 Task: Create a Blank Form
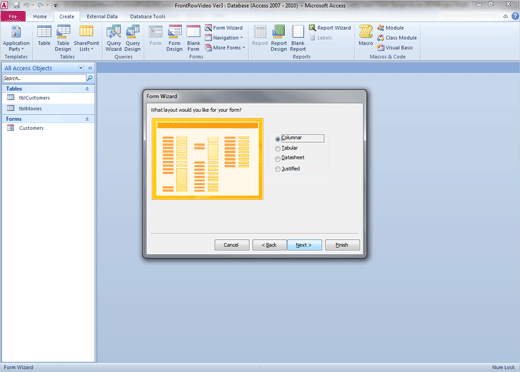193,38
